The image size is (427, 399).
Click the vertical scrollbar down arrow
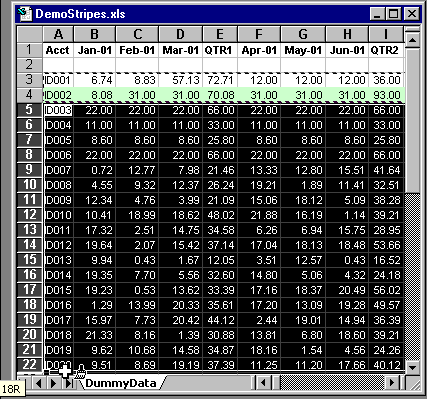point(412,368)
